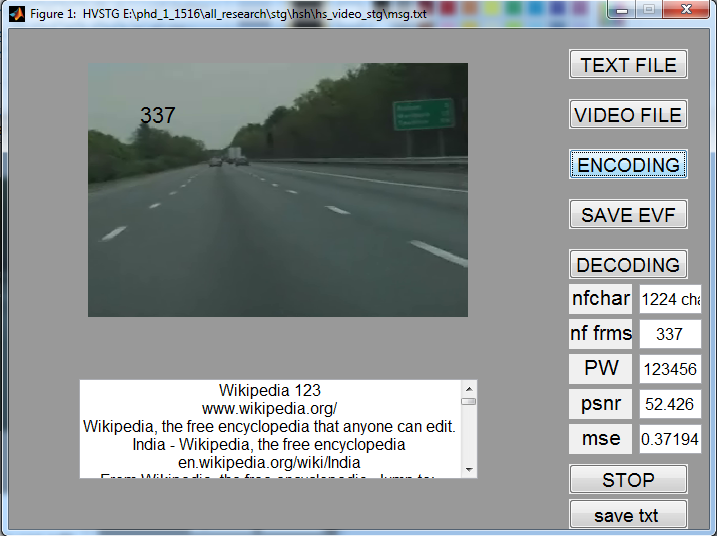Run the DECODING button

(x=628, y=264)
